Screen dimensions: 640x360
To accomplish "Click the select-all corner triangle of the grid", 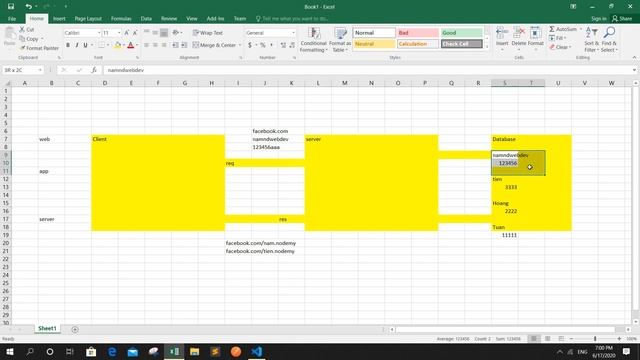I will click(7, 83).
